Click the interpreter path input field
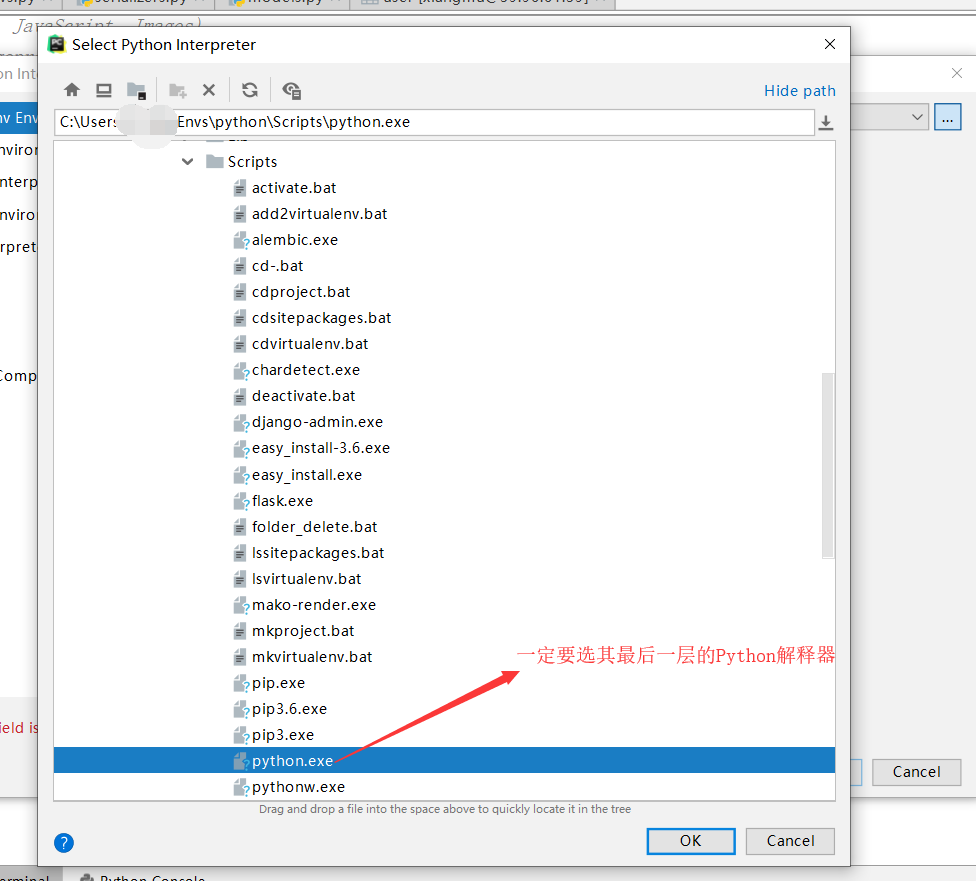Screen dimensions: 976x881 pyautogui.click(x=450, y=121)
